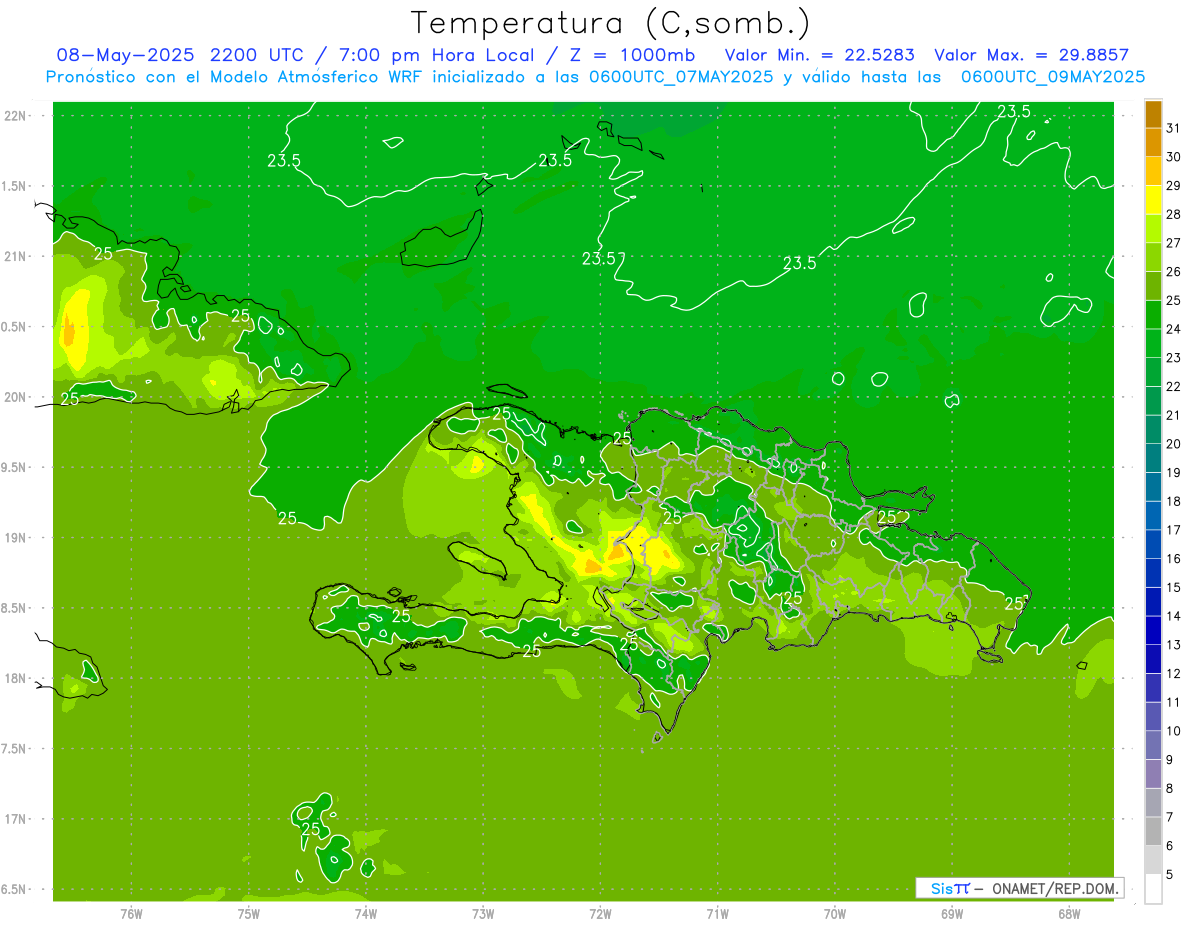The image size is (1200, 927).
Task: Click the "76W" longitude axis label
Action: (x=131, y=913)
